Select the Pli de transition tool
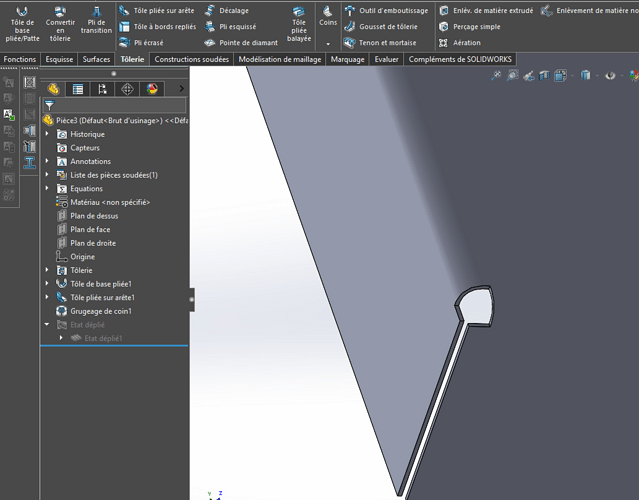The image size is (639, 500). coord(97,23)
